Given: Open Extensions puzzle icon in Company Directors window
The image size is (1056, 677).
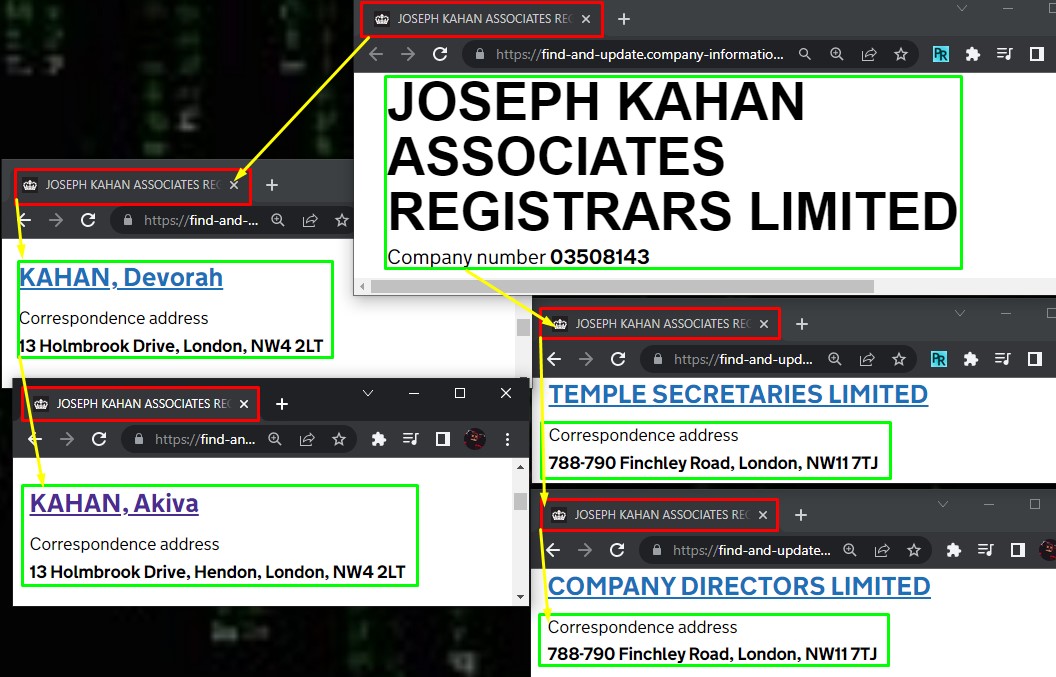Looking at the screenshot, I should [x=954, y=550].
